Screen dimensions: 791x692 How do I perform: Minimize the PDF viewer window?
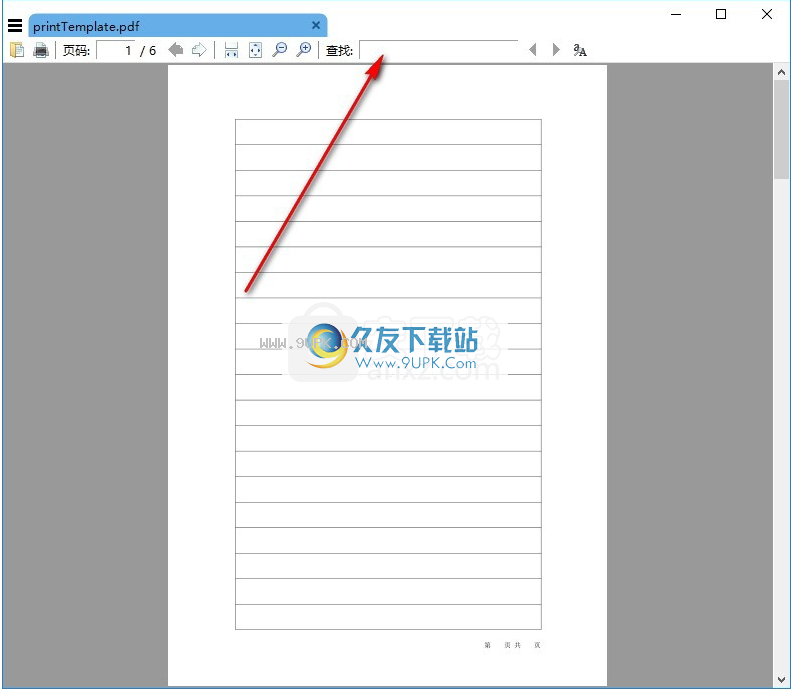click(x=676, y=14)
